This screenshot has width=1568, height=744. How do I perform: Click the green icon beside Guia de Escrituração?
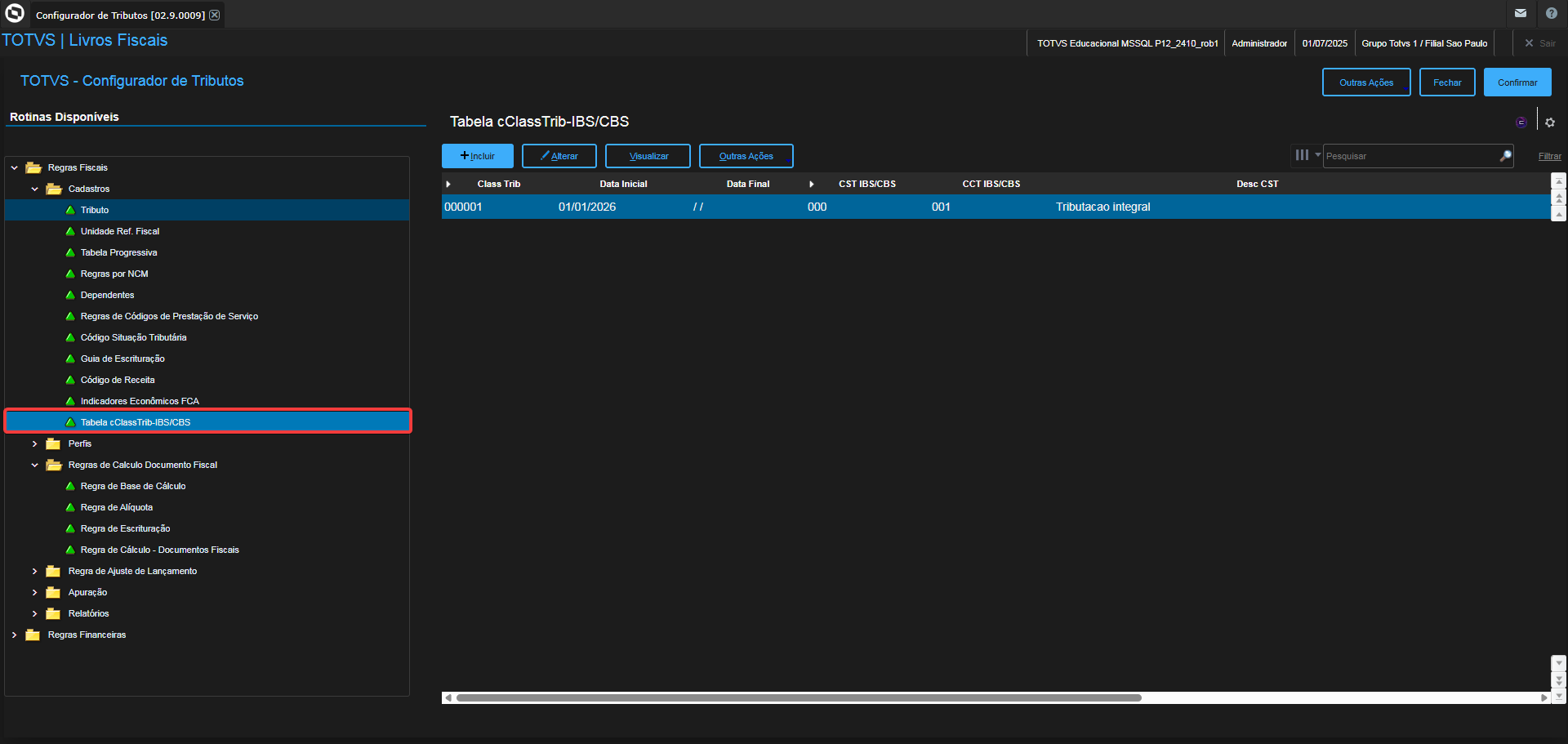(x=70, y=359)
